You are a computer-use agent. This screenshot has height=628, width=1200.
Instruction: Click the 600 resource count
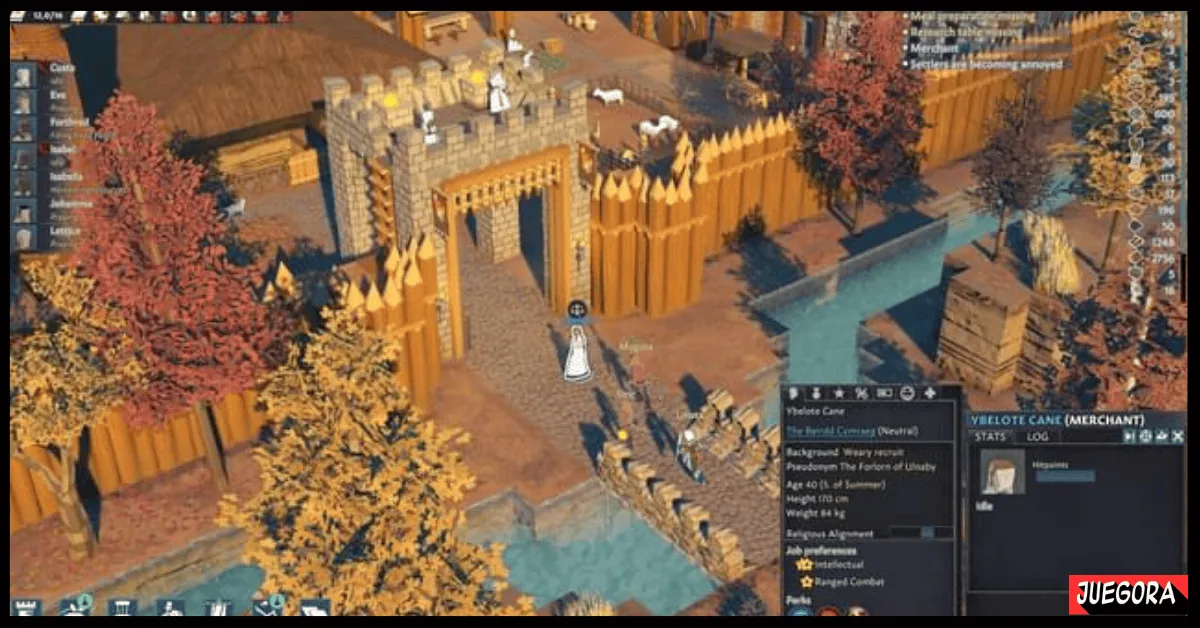tap(1164, 114)
